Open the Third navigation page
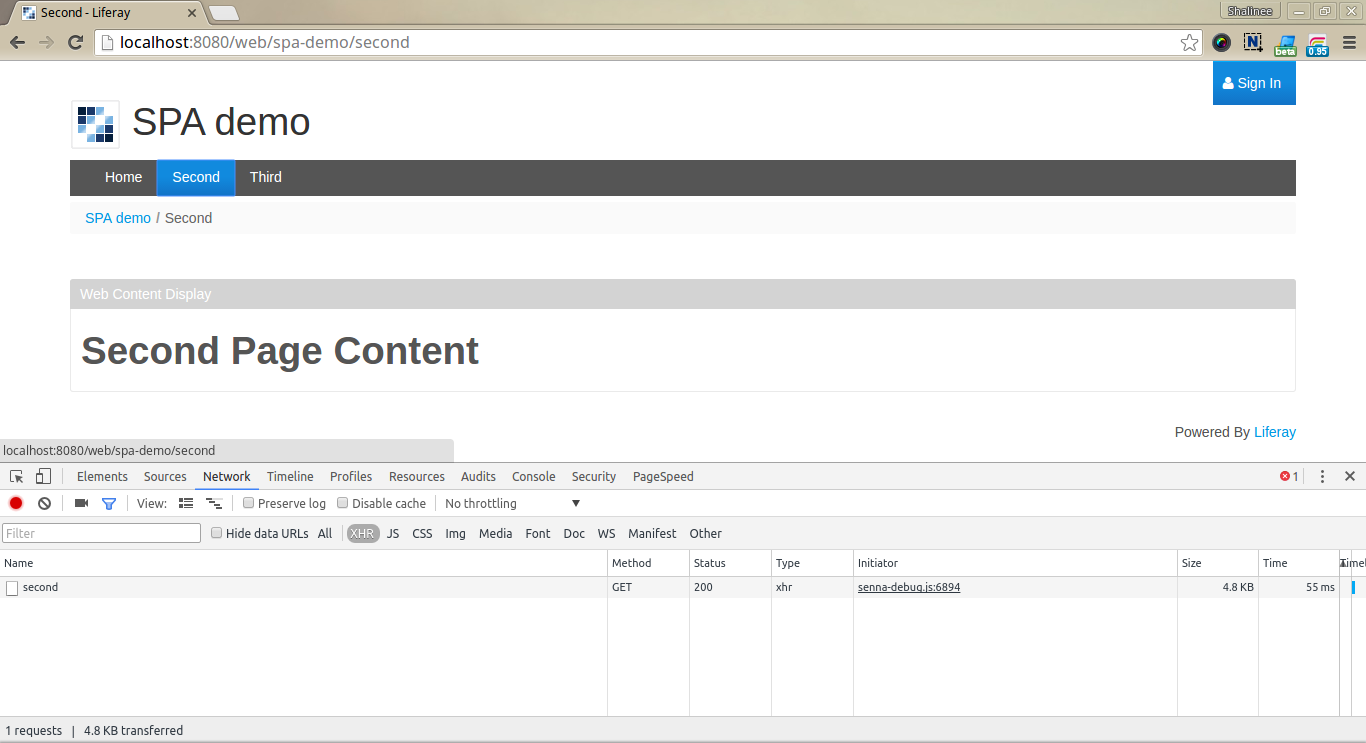This screenshot has width=1366, height=743. coord(266,177)
